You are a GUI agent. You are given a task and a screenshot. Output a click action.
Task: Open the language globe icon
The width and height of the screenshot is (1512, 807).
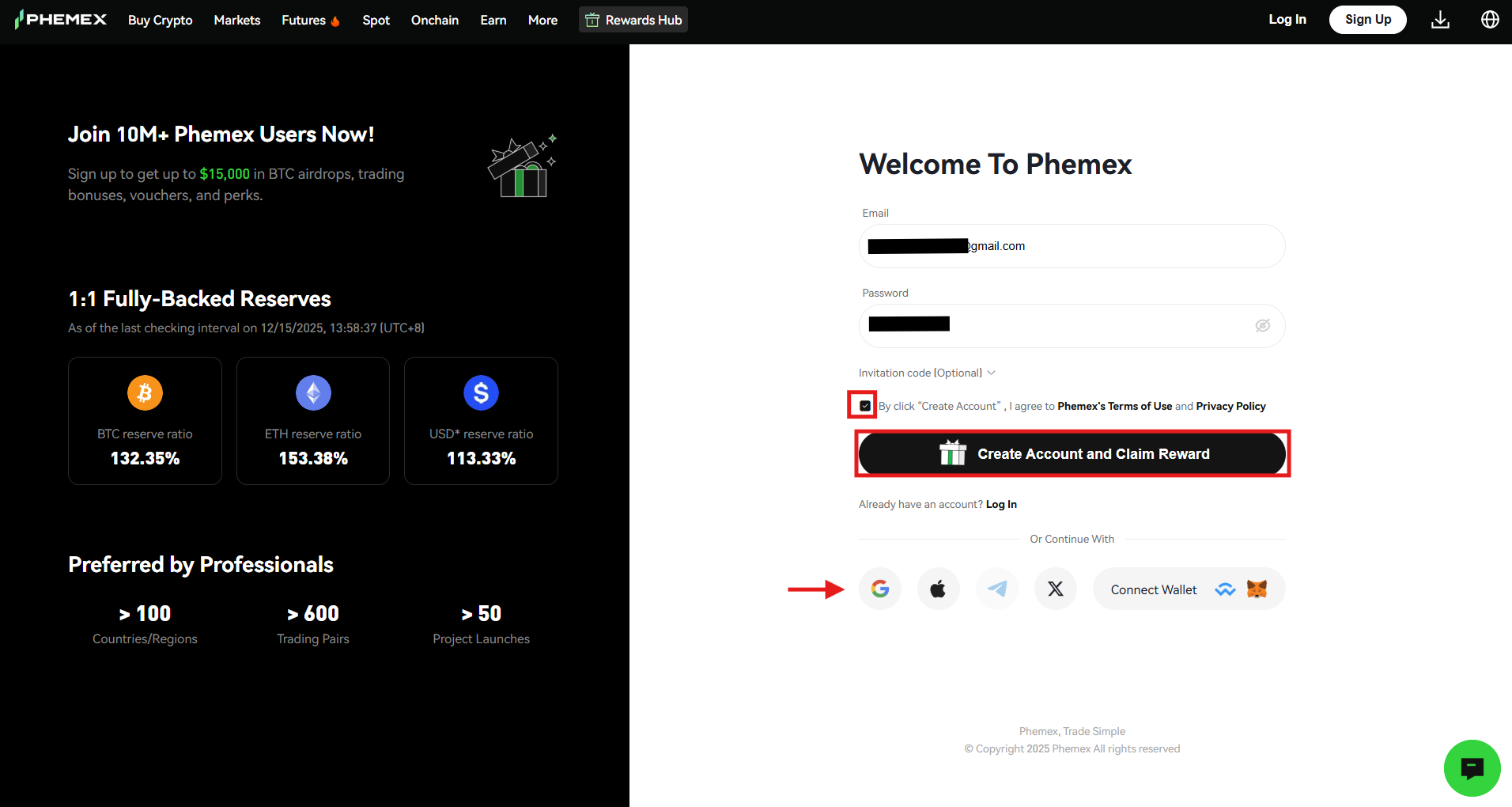click(x=1490, y=19)
